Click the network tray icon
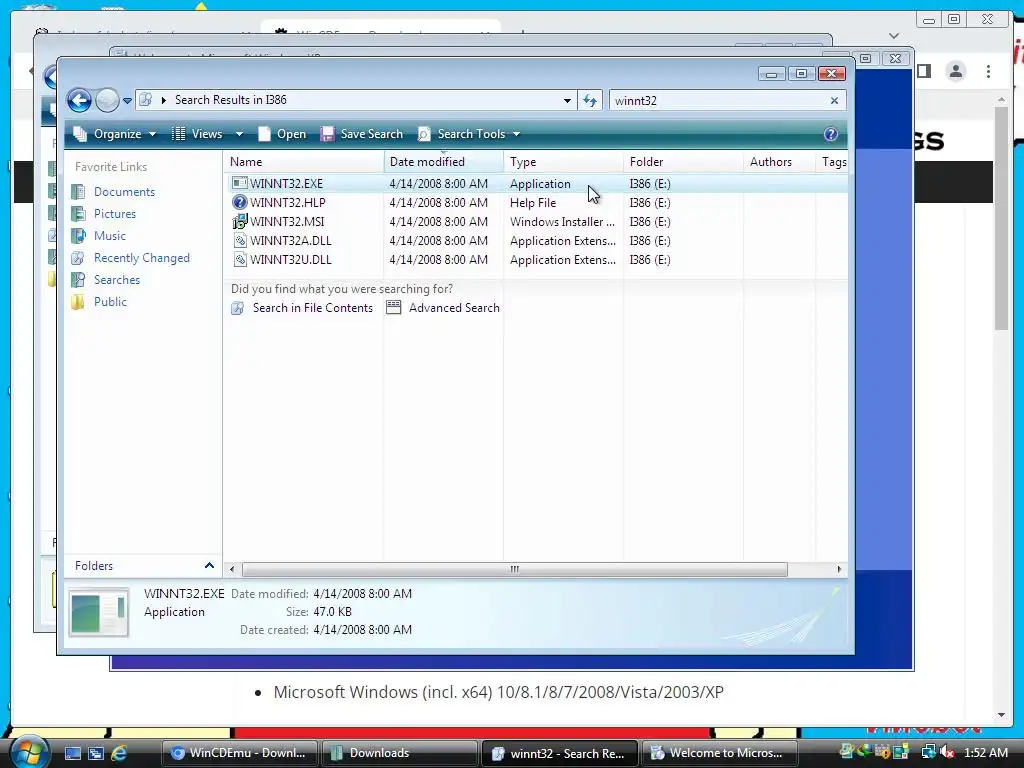The image size is (1024, 768). pos(929,752)
